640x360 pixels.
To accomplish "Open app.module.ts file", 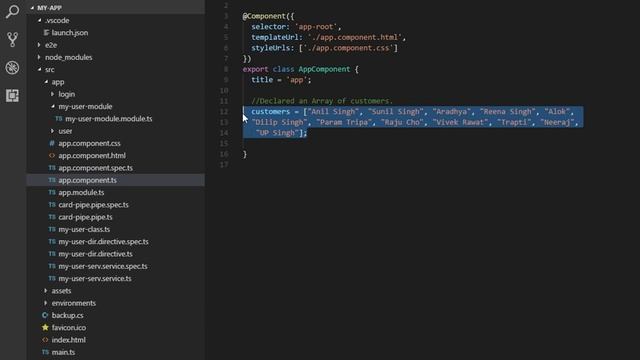I will coord(81,192).
